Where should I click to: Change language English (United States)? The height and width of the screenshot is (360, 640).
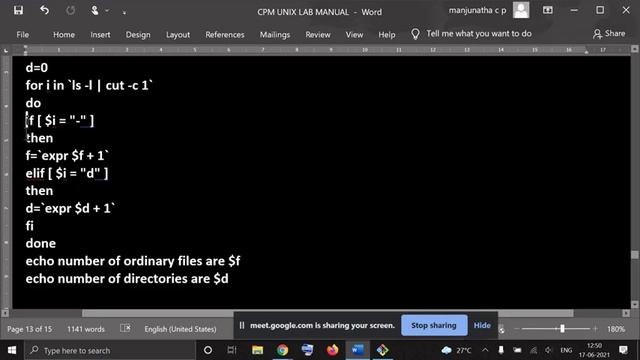180,329
